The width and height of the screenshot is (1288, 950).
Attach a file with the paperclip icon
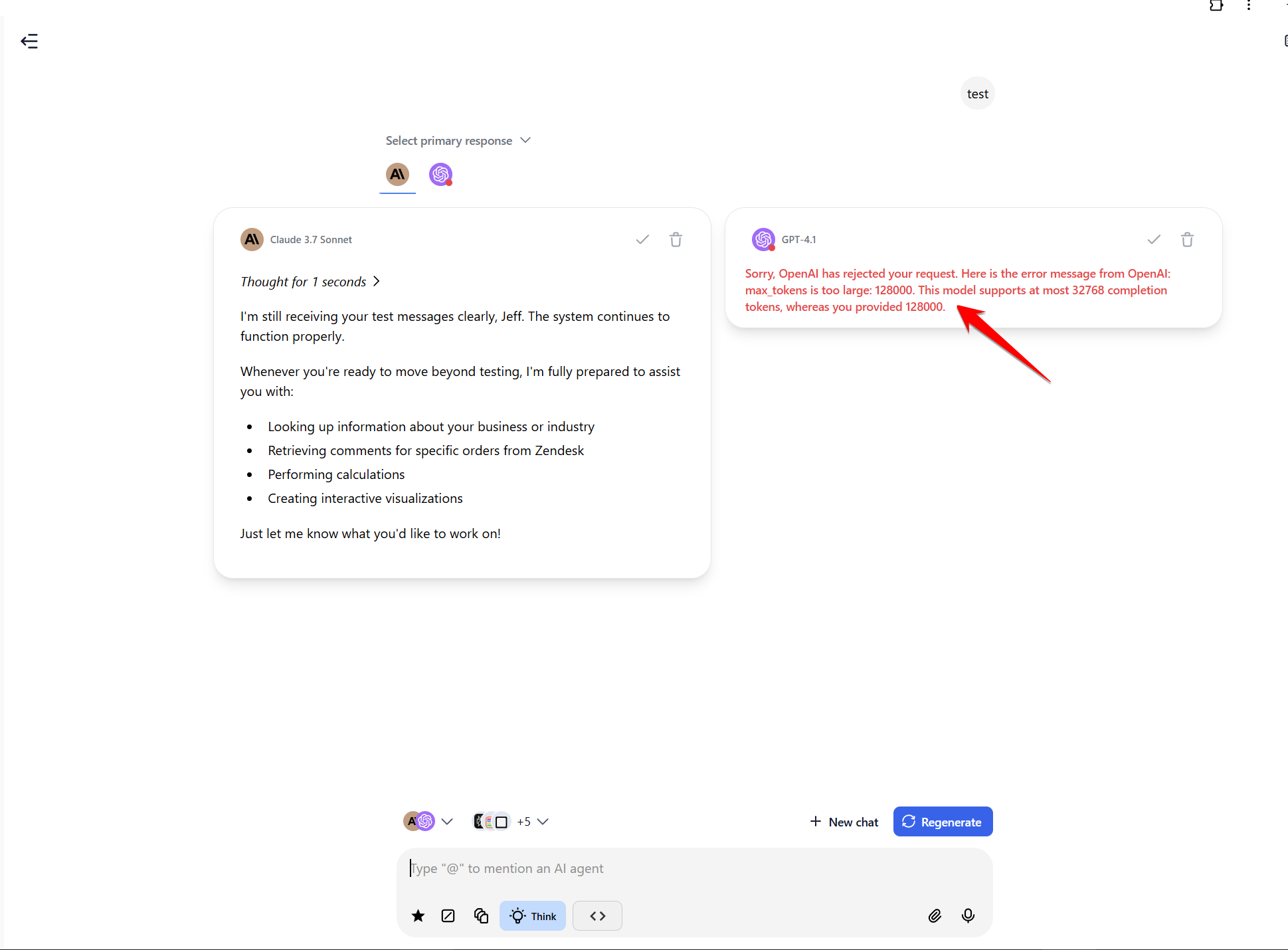[x=935, y=916]
